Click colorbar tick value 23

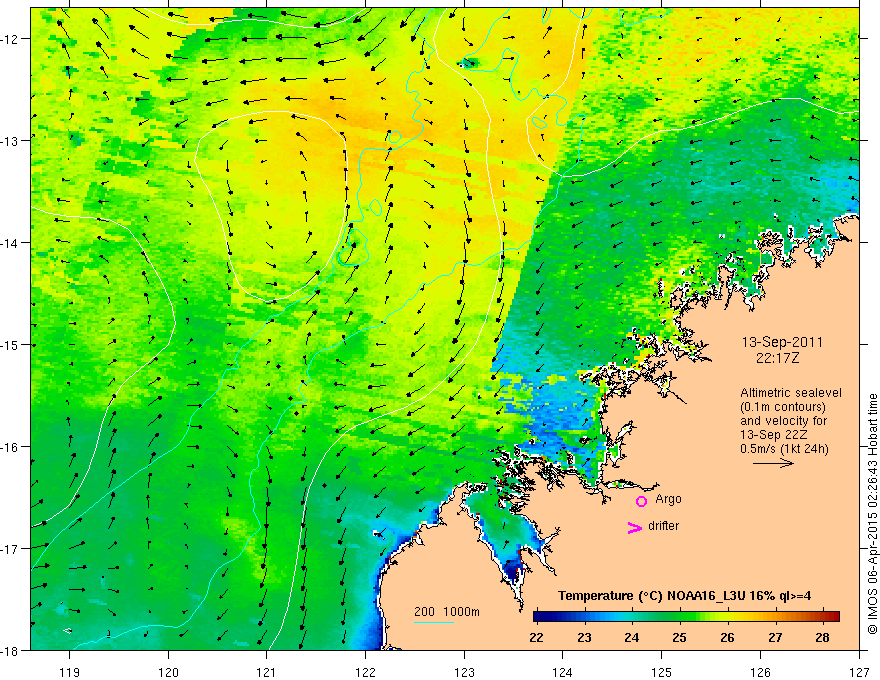point(584,638)
